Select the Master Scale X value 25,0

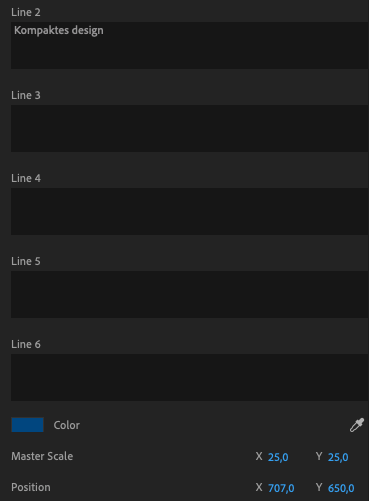(278, 457)
